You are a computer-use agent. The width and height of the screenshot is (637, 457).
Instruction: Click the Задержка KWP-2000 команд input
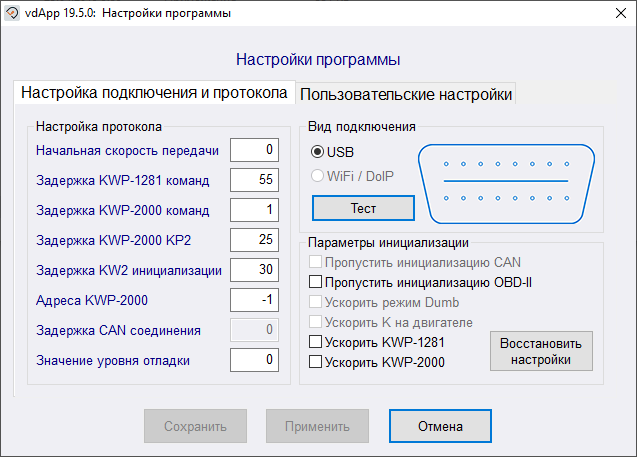point(254,210)
